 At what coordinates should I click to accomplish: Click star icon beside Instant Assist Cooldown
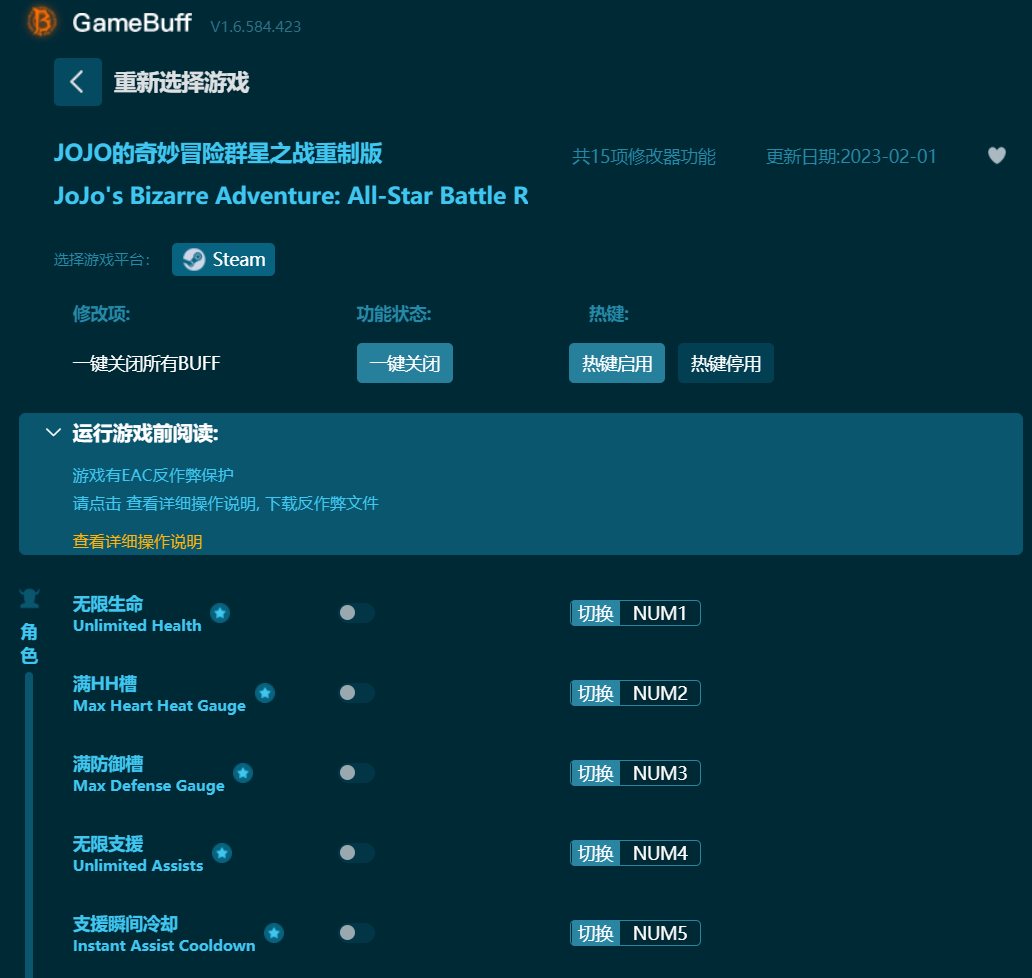[274, 933]
